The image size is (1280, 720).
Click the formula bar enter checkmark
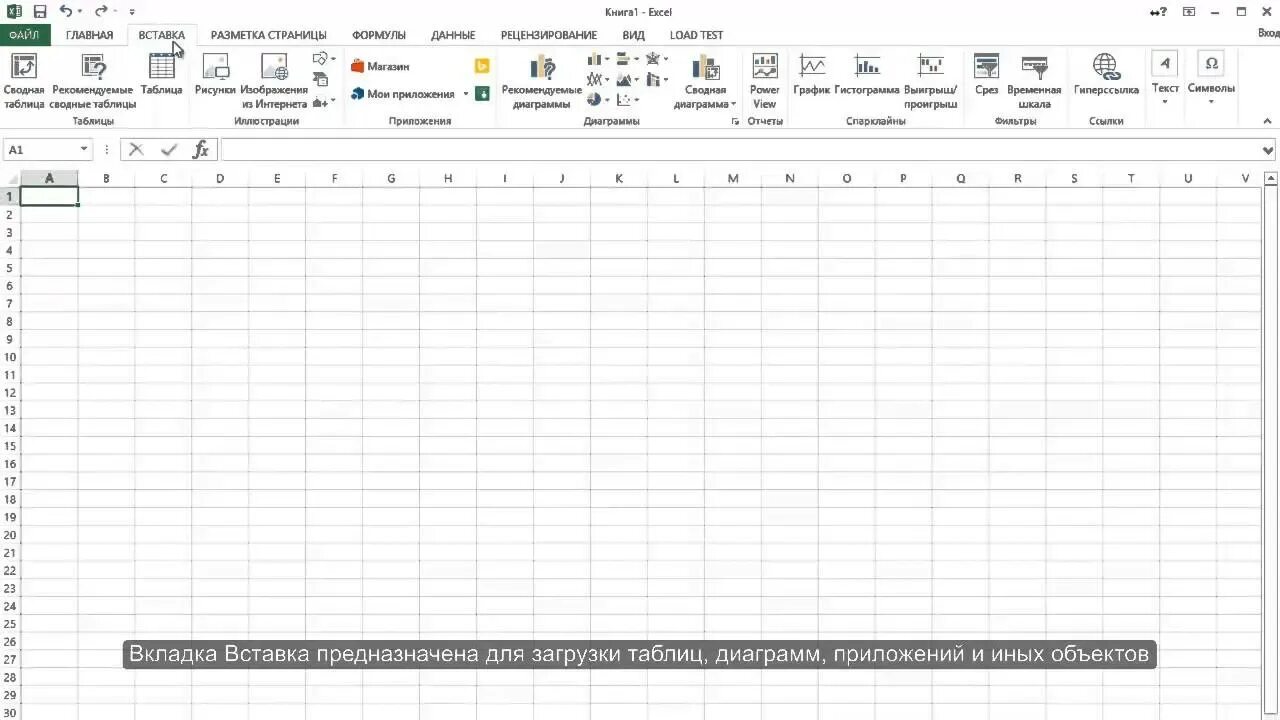coord(169,150)
